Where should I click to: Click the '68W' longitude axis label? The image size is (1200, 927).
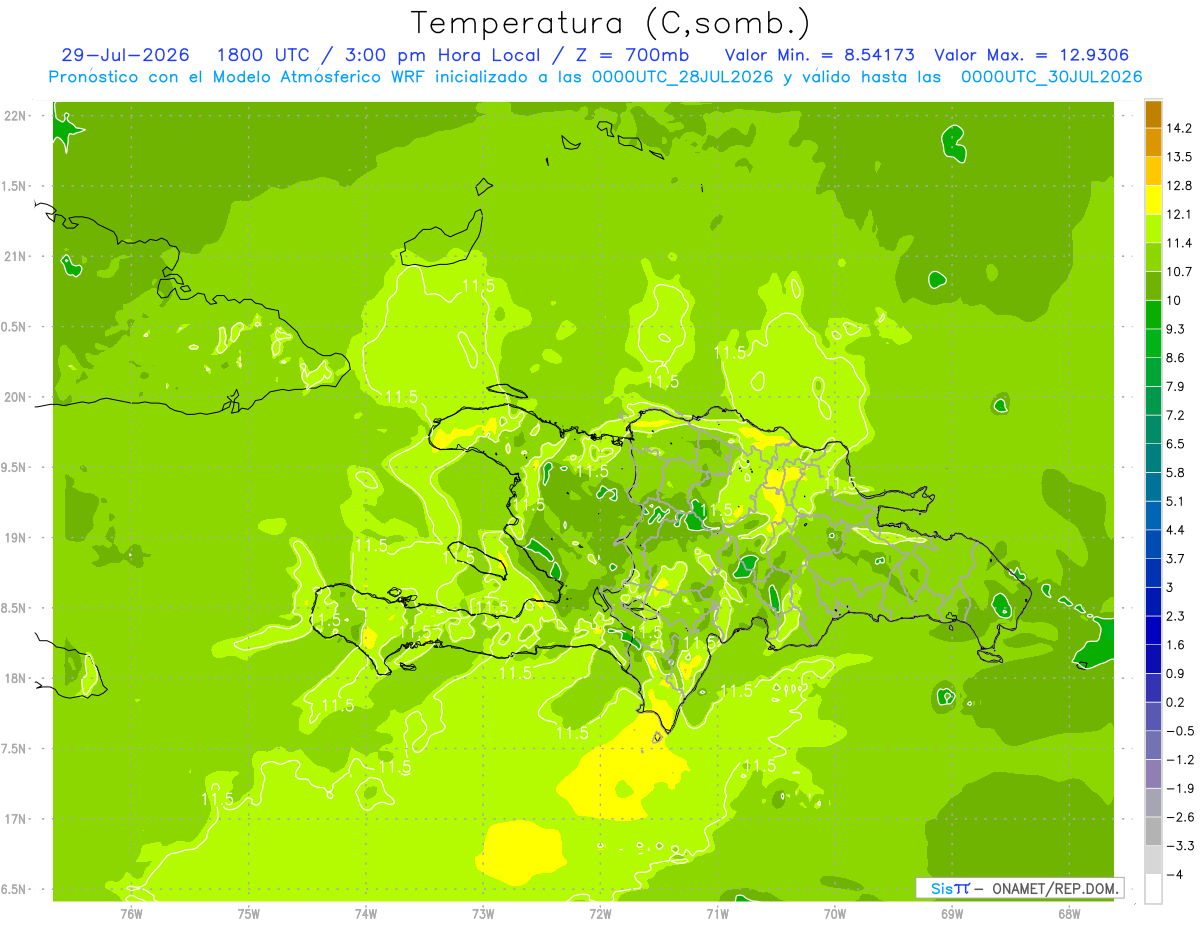[1069, 912]
